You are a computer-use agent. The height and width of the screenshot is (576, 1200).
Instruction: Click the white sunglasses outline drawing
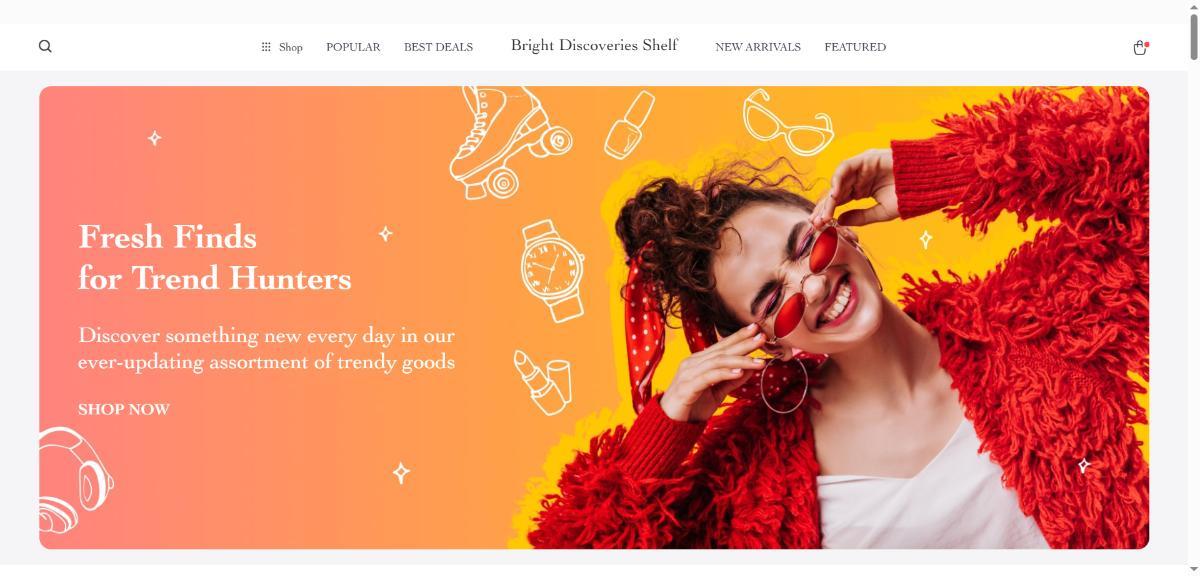[x=788, y=121]
